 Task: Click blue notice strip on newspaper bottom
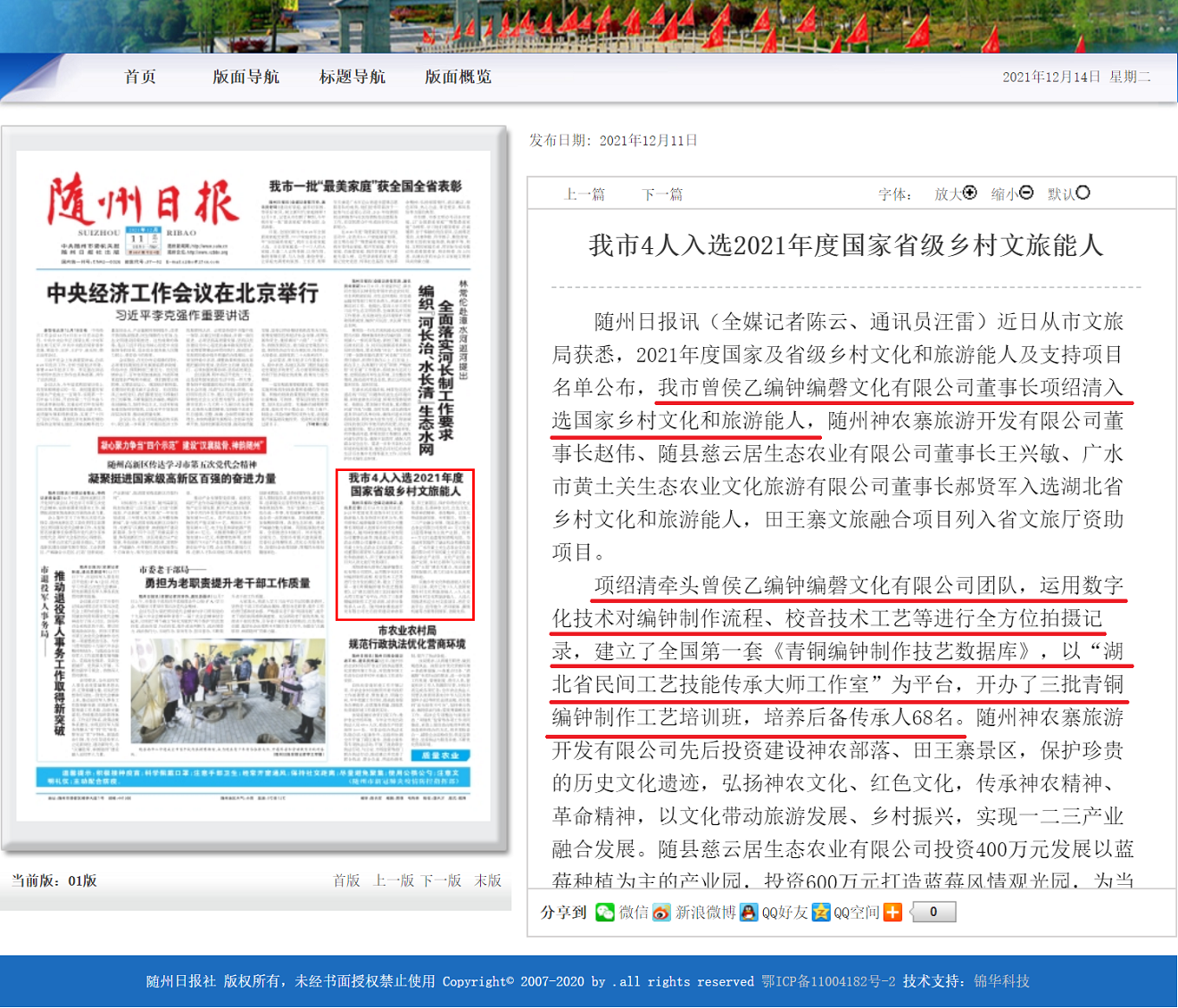(253, 777)
